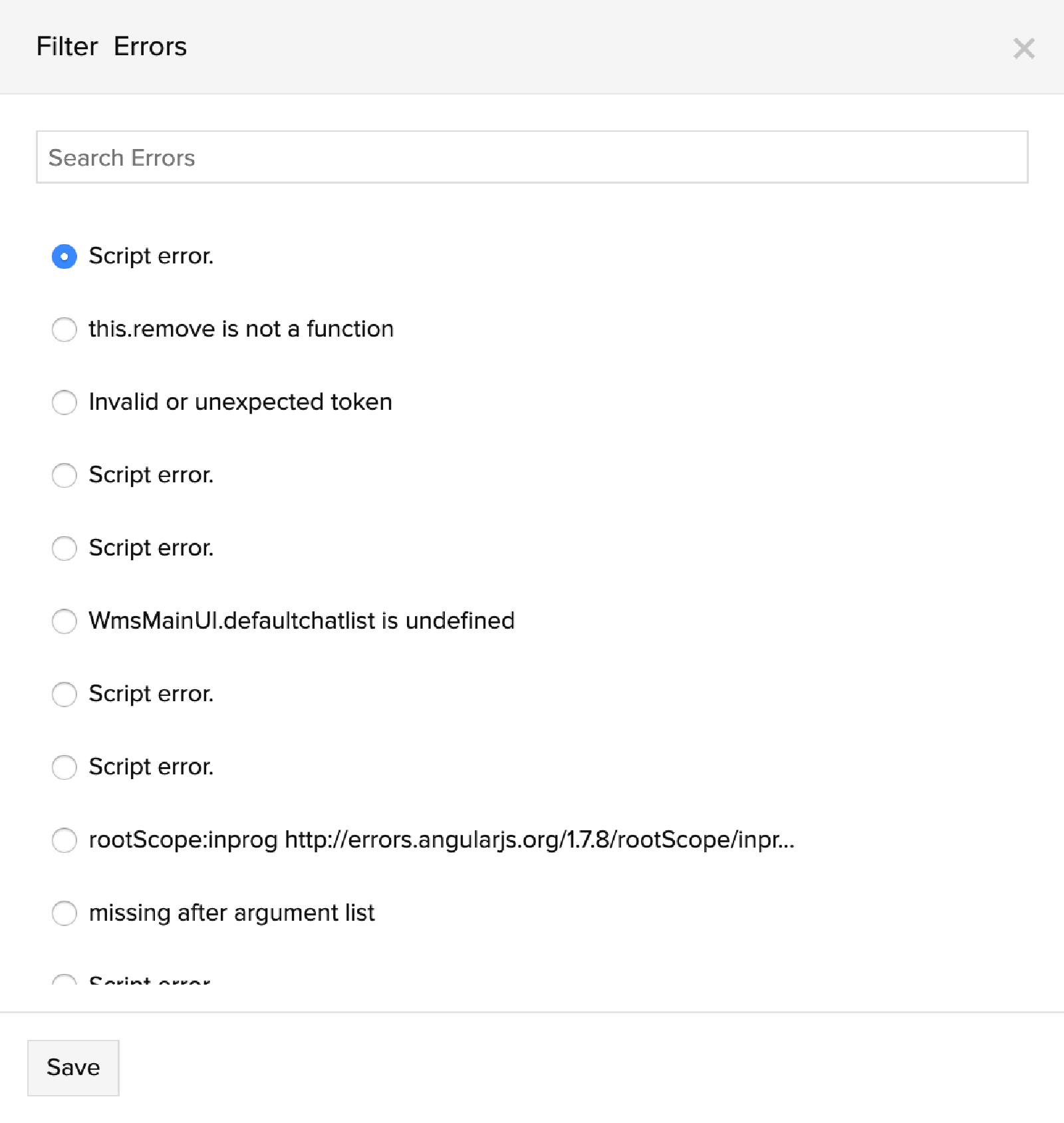The width and height of the screenshot is (1064, 1123).
Task: Select 'Invalid or unexpected token' radio button
Action: point(65,402)
